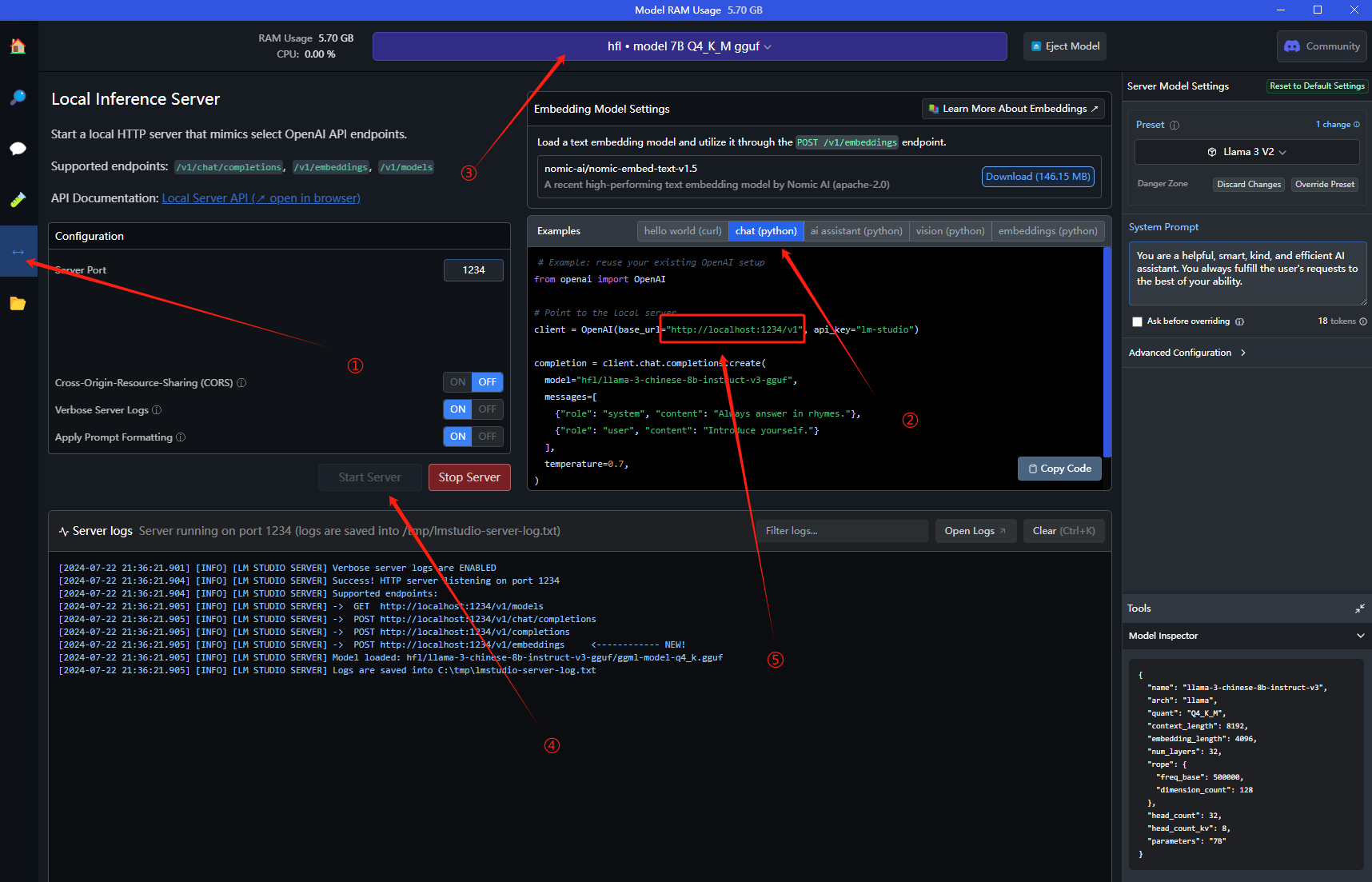Open the Playground sidebar icon
Screen dimensions: 1372x882
click(18, 200)
